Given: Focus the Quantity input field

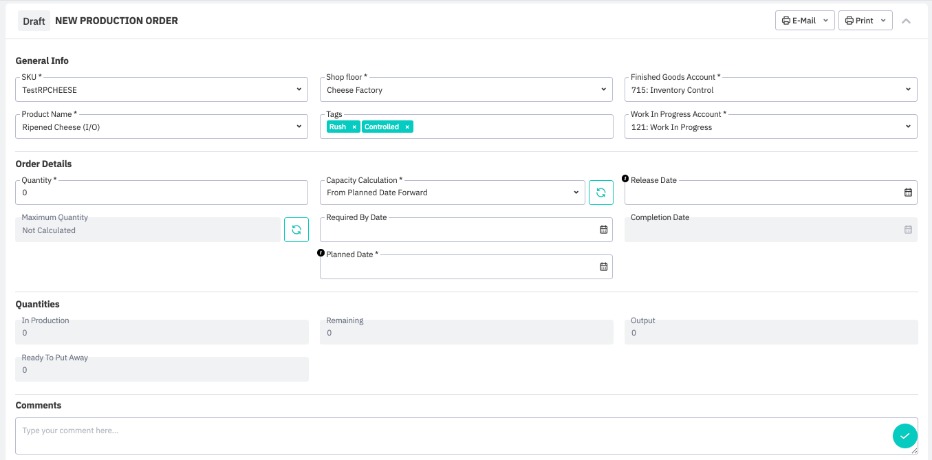Looking at the screenshot, I should [161, 193].
